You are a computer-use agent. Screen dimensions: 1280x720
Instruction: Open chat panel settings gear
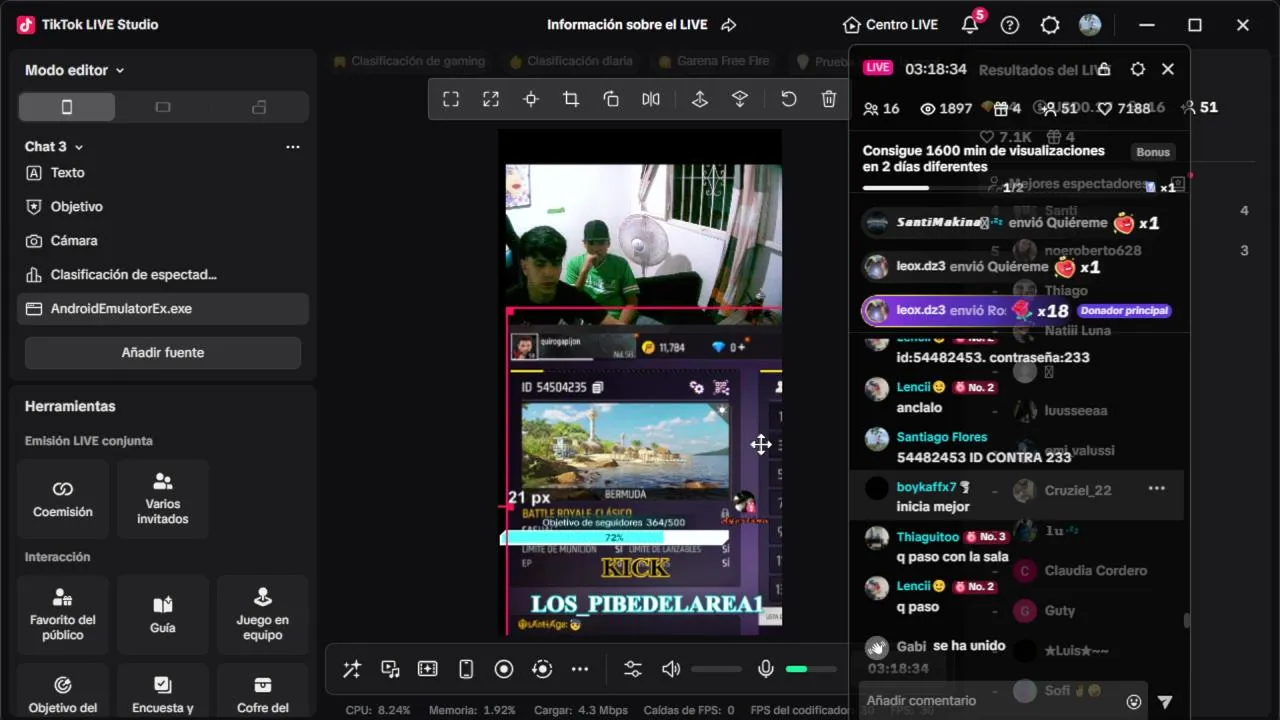(x=1137, y=69)
